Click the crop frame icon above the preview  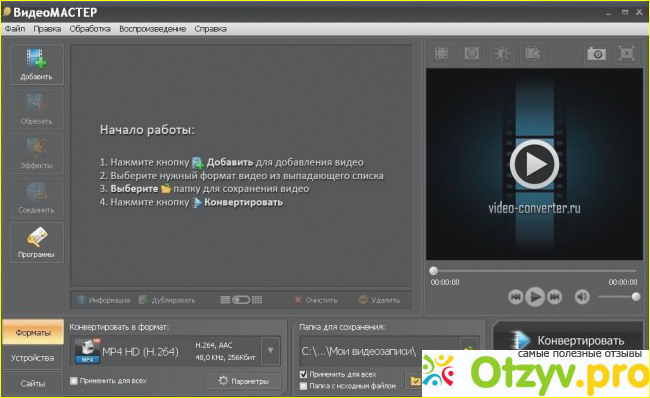coord(441,53)
